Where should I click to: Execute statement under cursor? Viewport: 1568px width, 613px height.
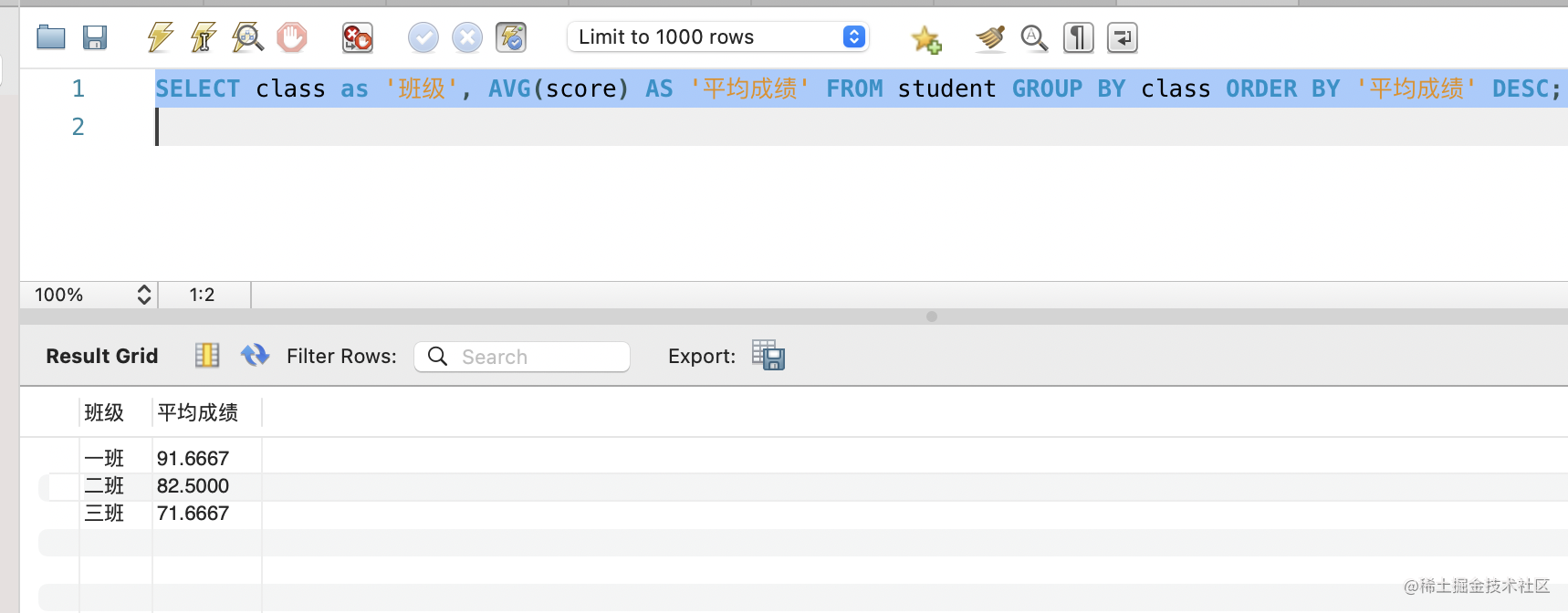[x=203, y=37]
